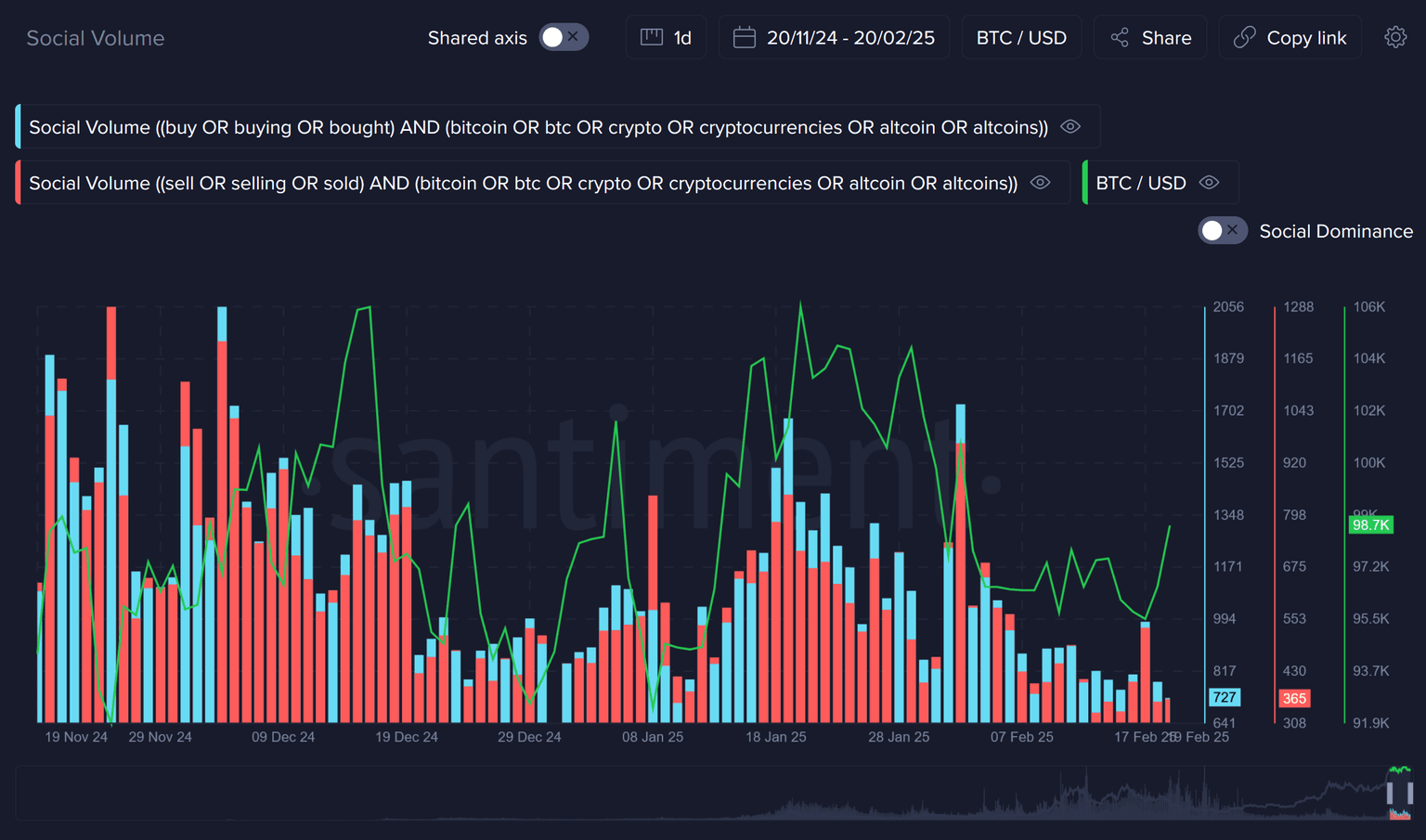
Task: Click the calendar icon for date range
Action: point(745,37)
